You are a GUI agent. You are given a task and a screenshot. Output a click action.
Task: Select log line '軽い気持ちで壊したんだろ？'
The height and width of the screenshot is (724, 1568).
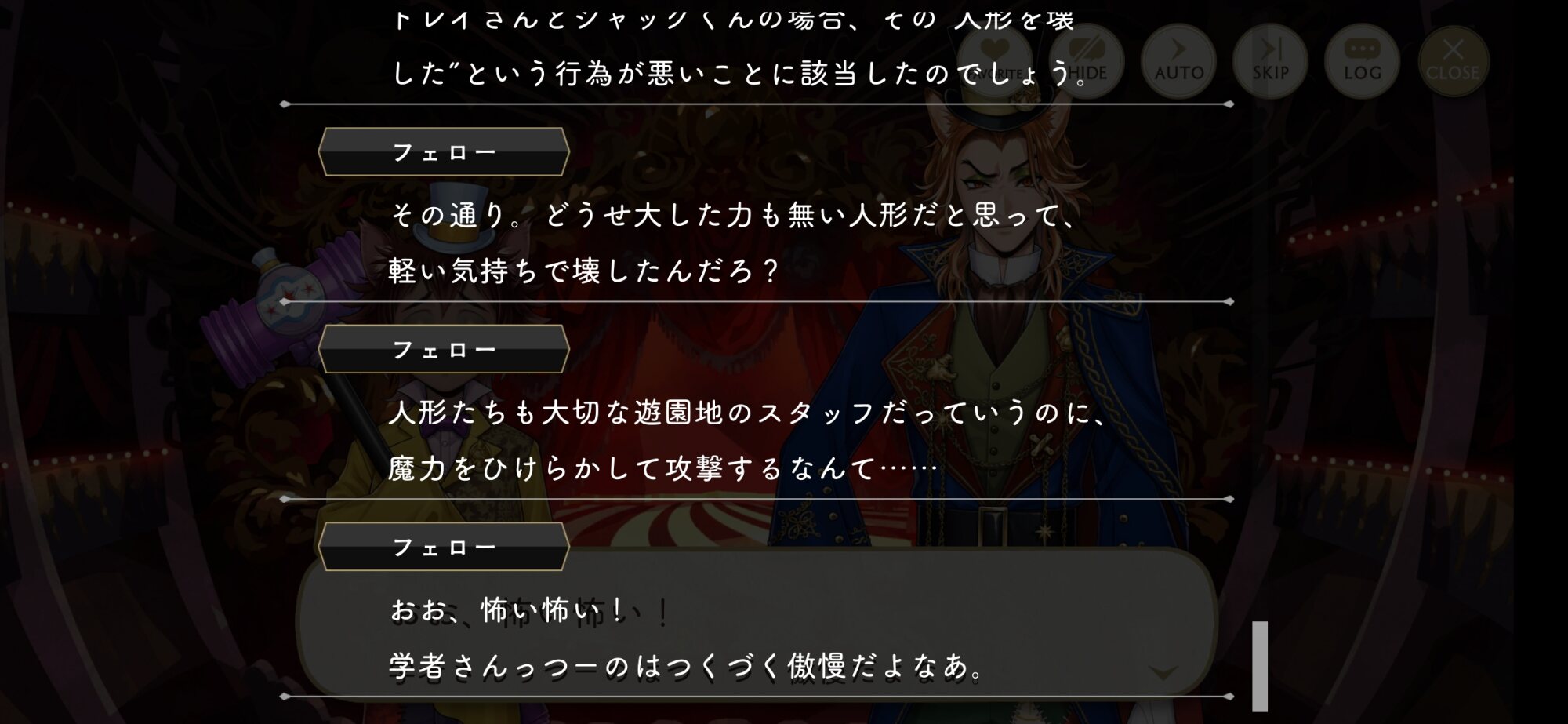tap(585, 271)
